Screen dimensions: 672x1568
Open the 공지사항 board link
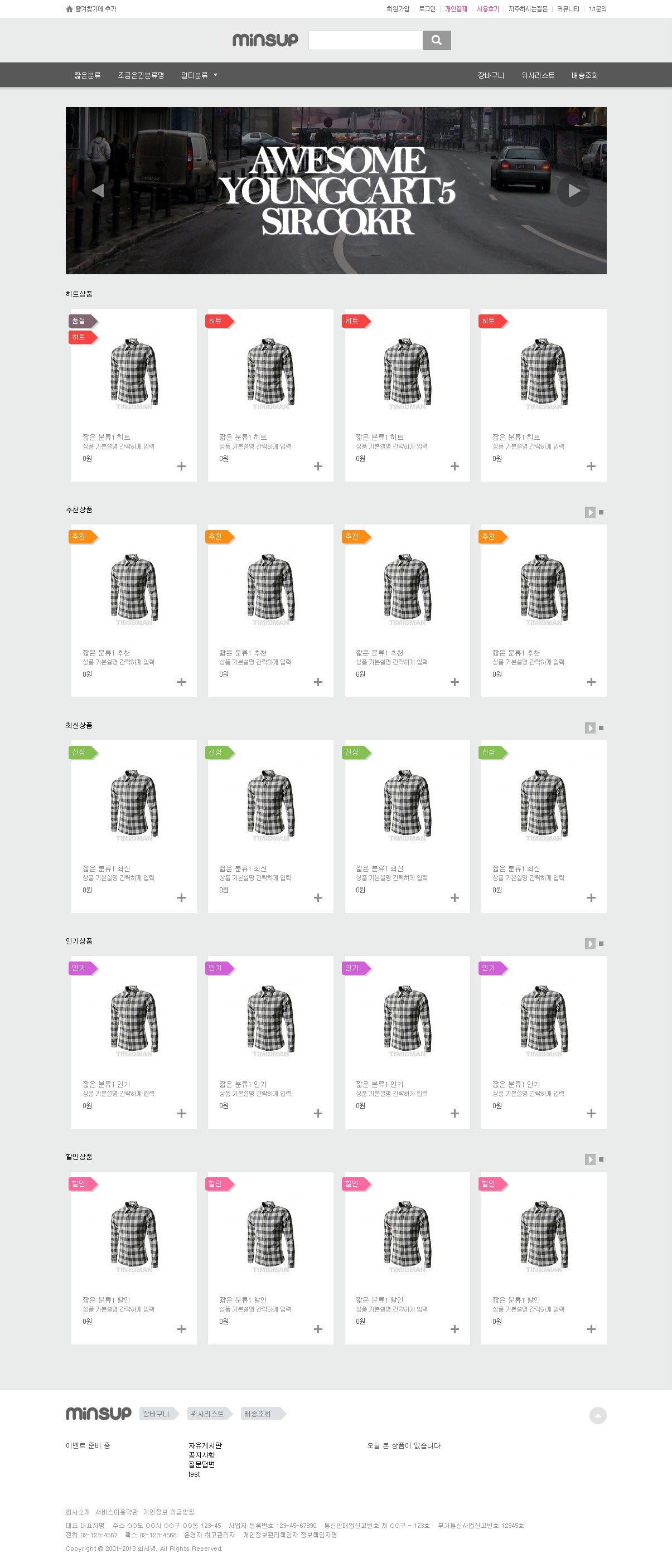pos(202,1455)
